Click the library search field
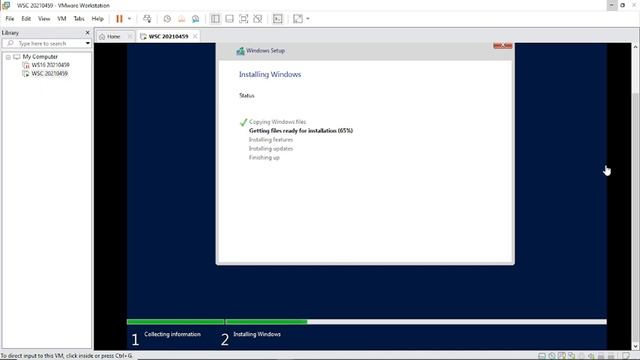 tap(46, 43)
